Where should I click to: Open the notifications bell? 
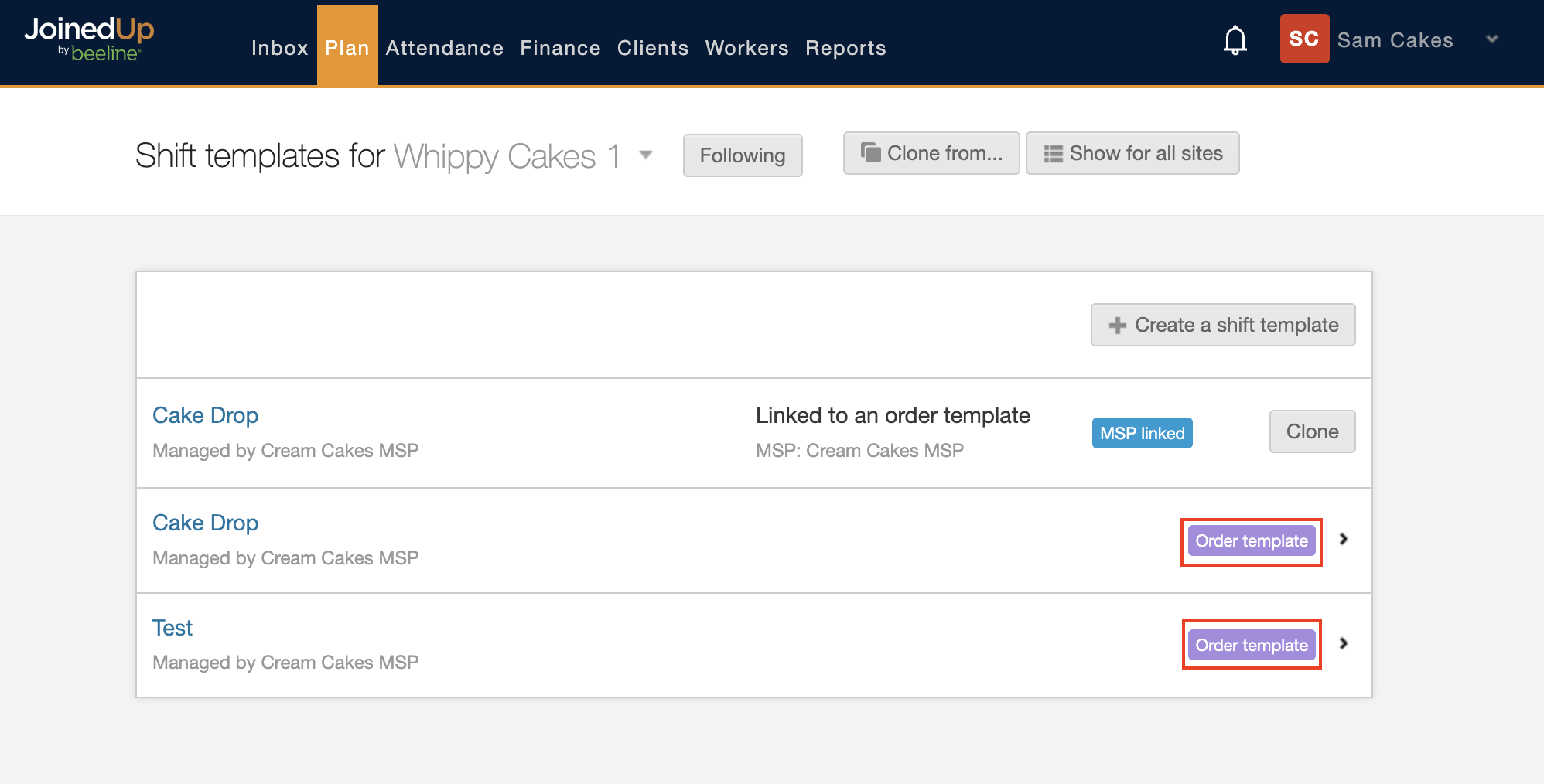point(1235,40)
